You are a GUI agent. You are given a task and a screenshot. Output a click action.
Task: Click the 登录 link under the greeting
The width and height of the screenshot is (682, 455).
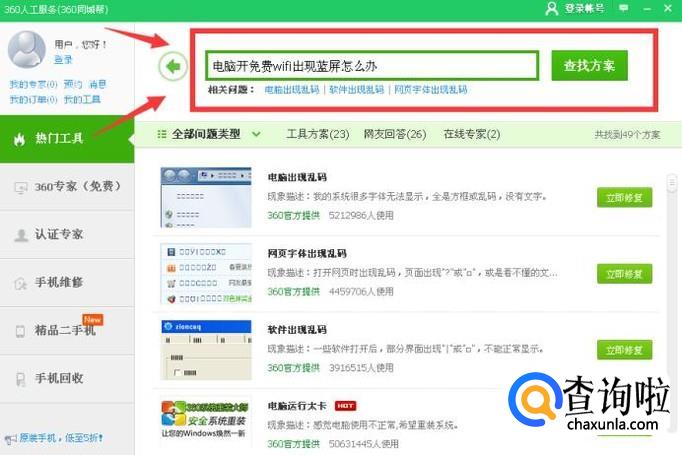coord(63,60)
